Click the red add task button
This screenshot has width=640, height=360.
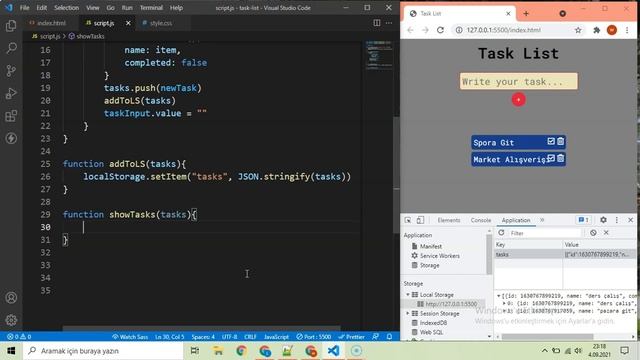coord(518,100)
